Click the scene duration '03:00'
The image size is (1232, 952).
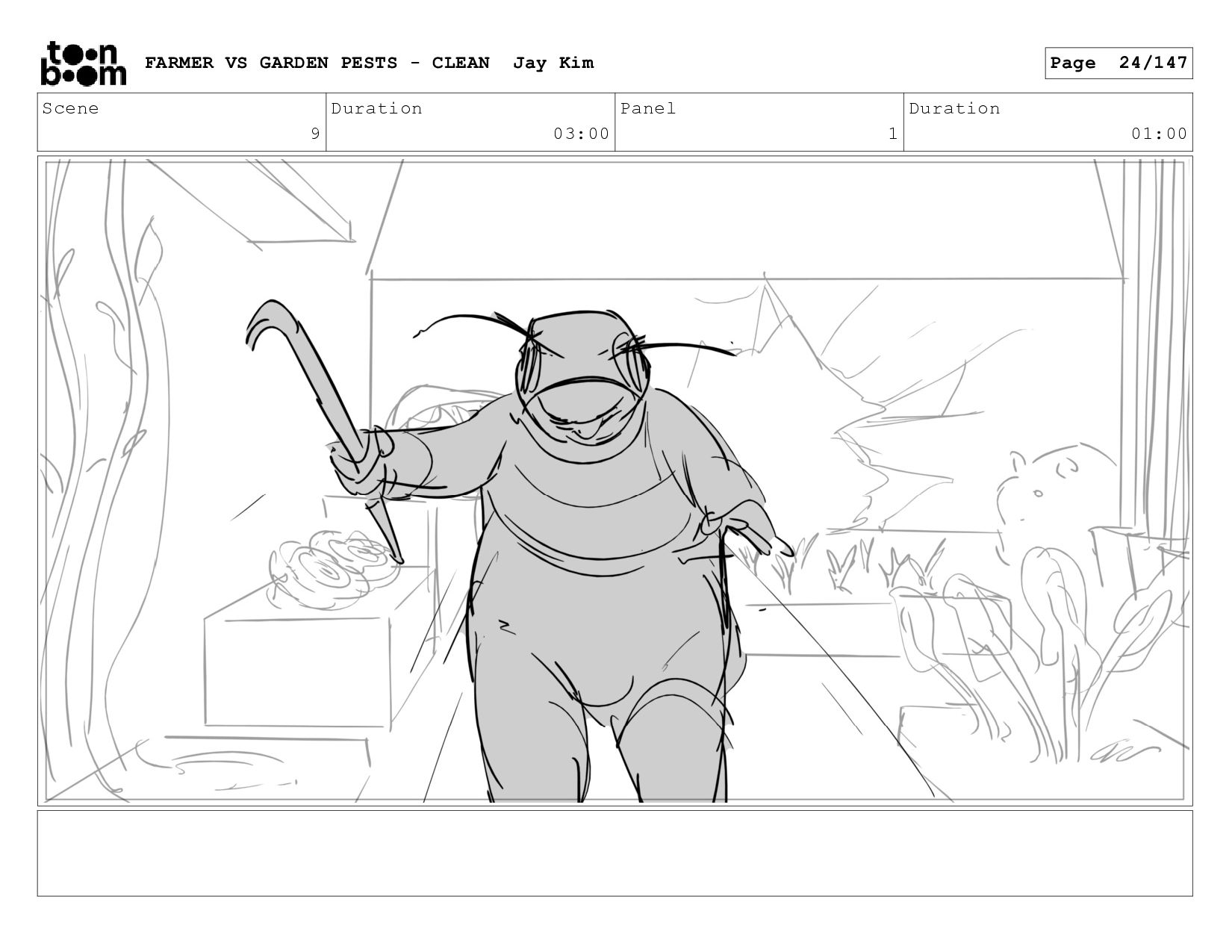[x=581, y=134]
